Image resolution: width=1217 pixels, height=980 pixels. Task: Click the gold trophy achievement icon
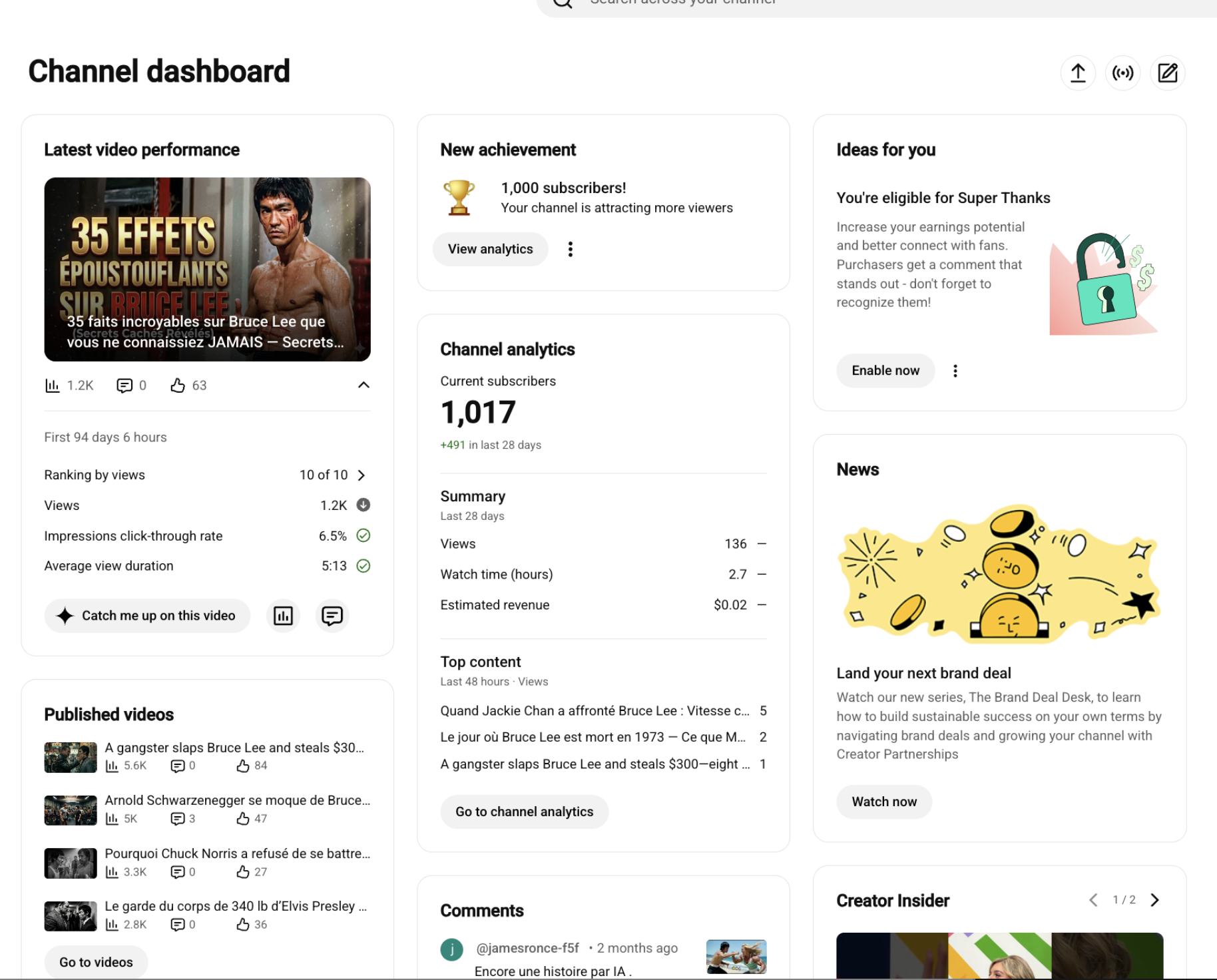pyautogui.click(x=459, y=198)
